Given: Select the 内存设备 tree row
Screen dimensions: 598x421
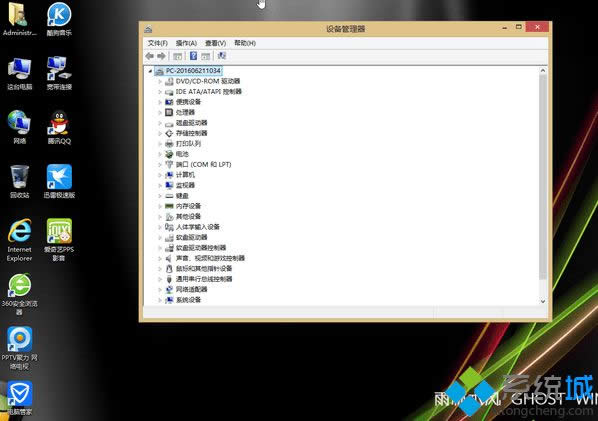Looking at the screenshot, I should (183, 206).
